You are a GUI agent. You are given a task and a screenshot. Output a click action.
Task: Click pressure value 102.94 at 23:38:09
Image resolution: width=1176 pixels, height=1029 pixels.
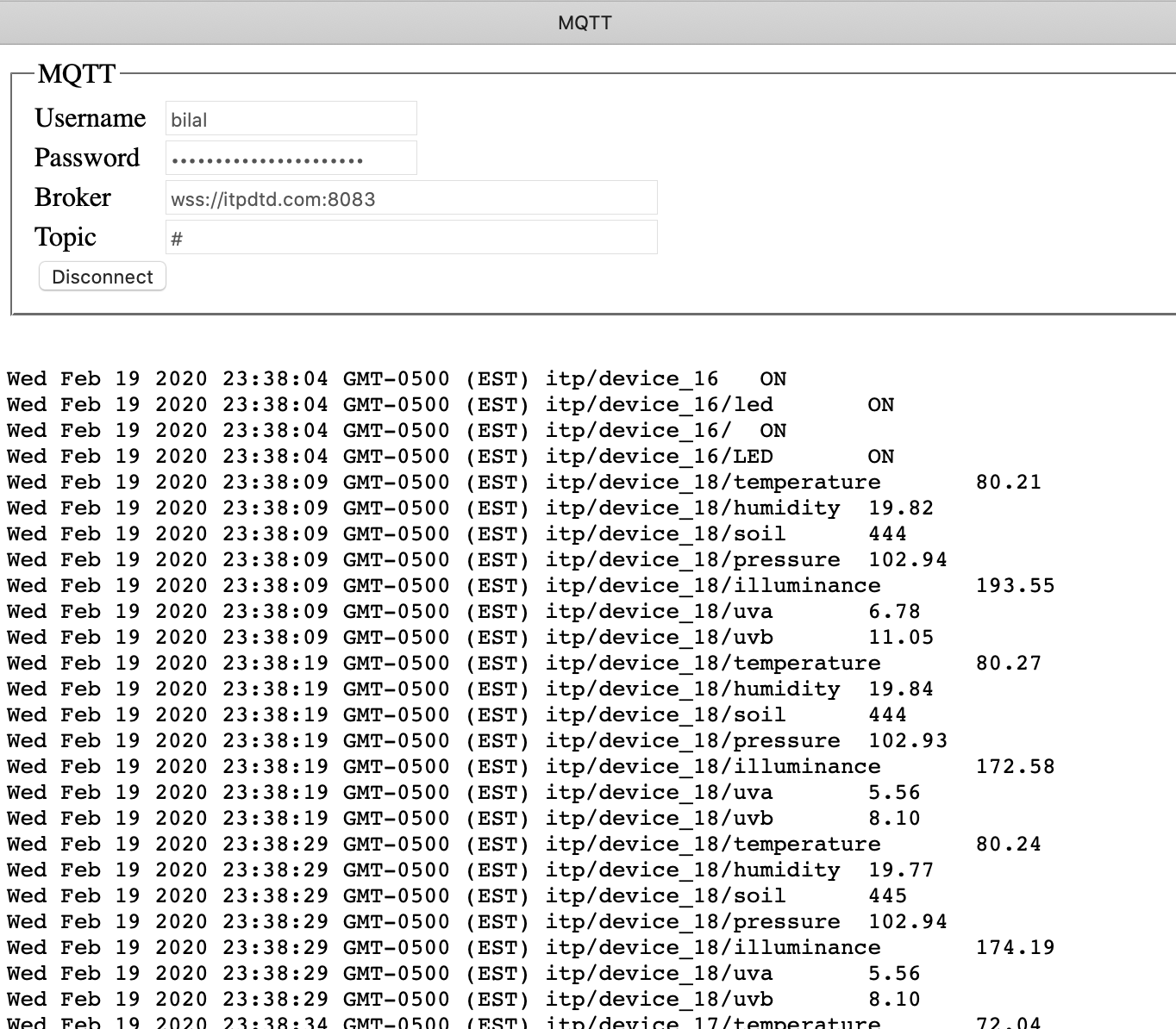908,560
